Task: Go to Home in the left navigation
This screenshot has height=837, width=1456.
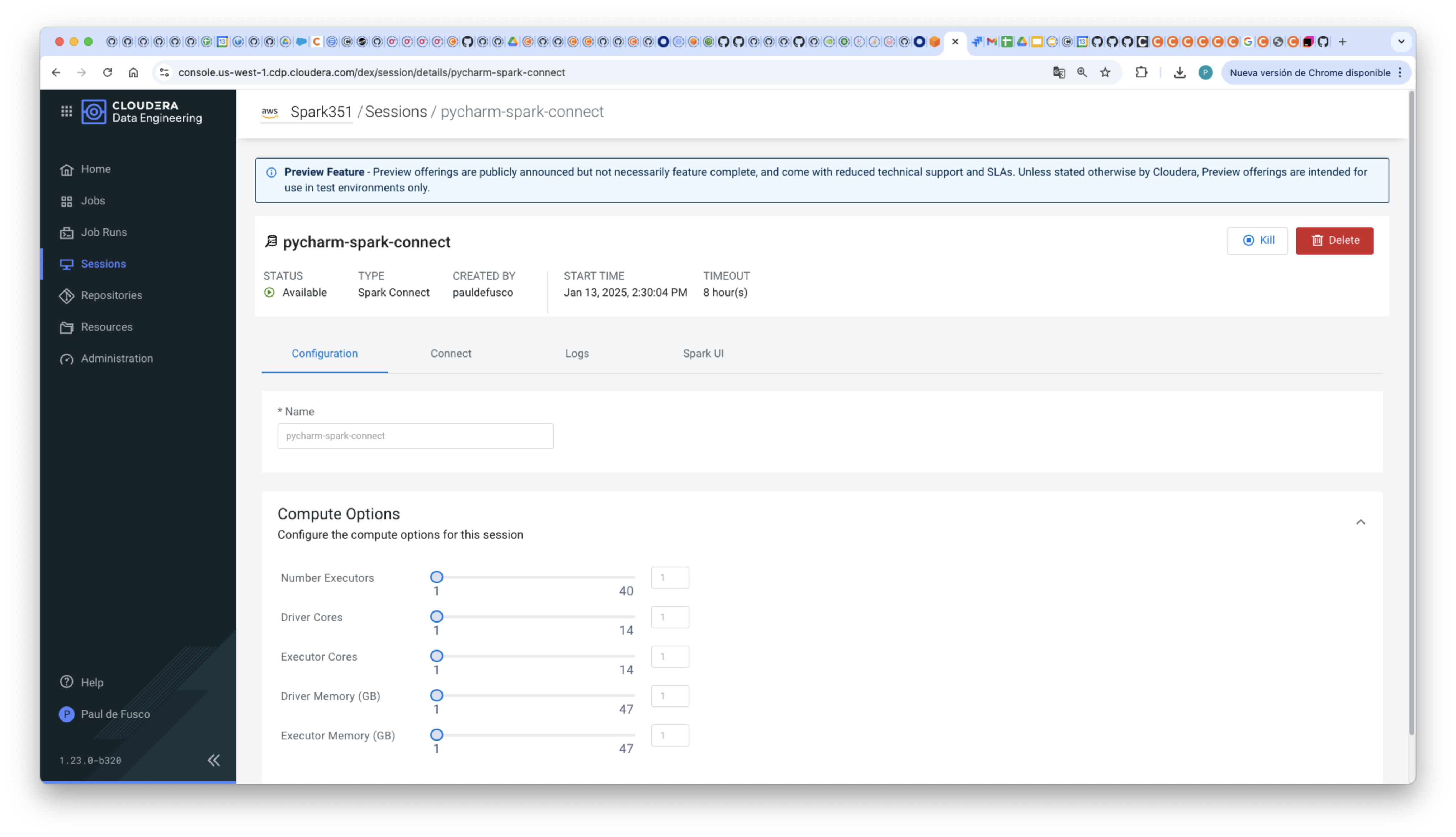Action: coord(95,169)
